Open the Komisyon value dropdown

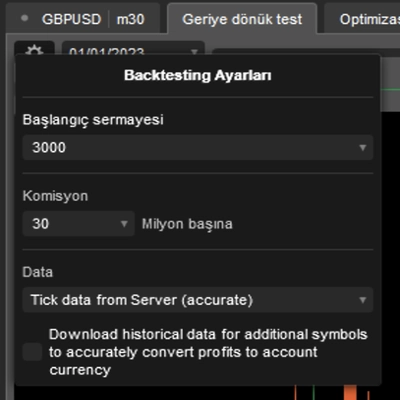click(124, 223)
